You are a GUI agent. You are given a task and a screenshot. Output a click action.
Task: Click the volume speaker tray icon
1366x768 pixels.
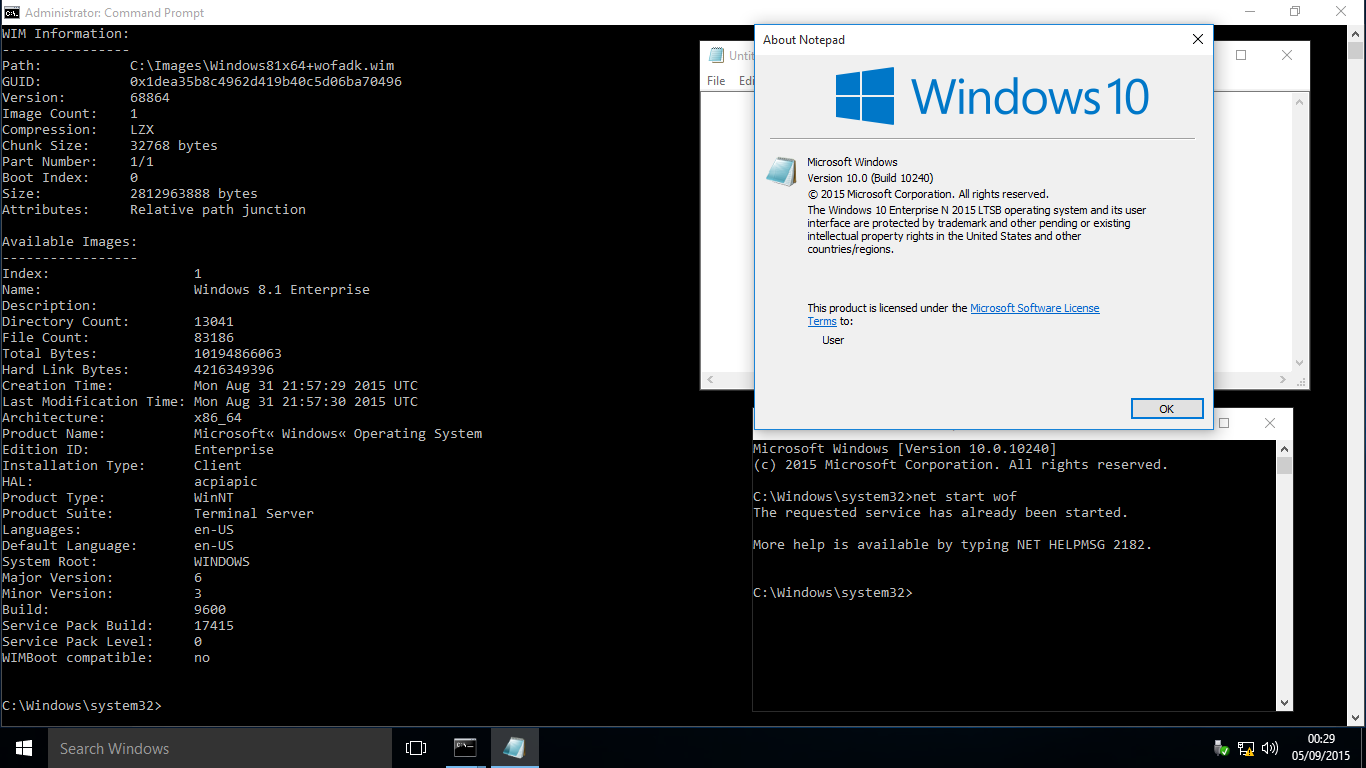coord(1270,748)
